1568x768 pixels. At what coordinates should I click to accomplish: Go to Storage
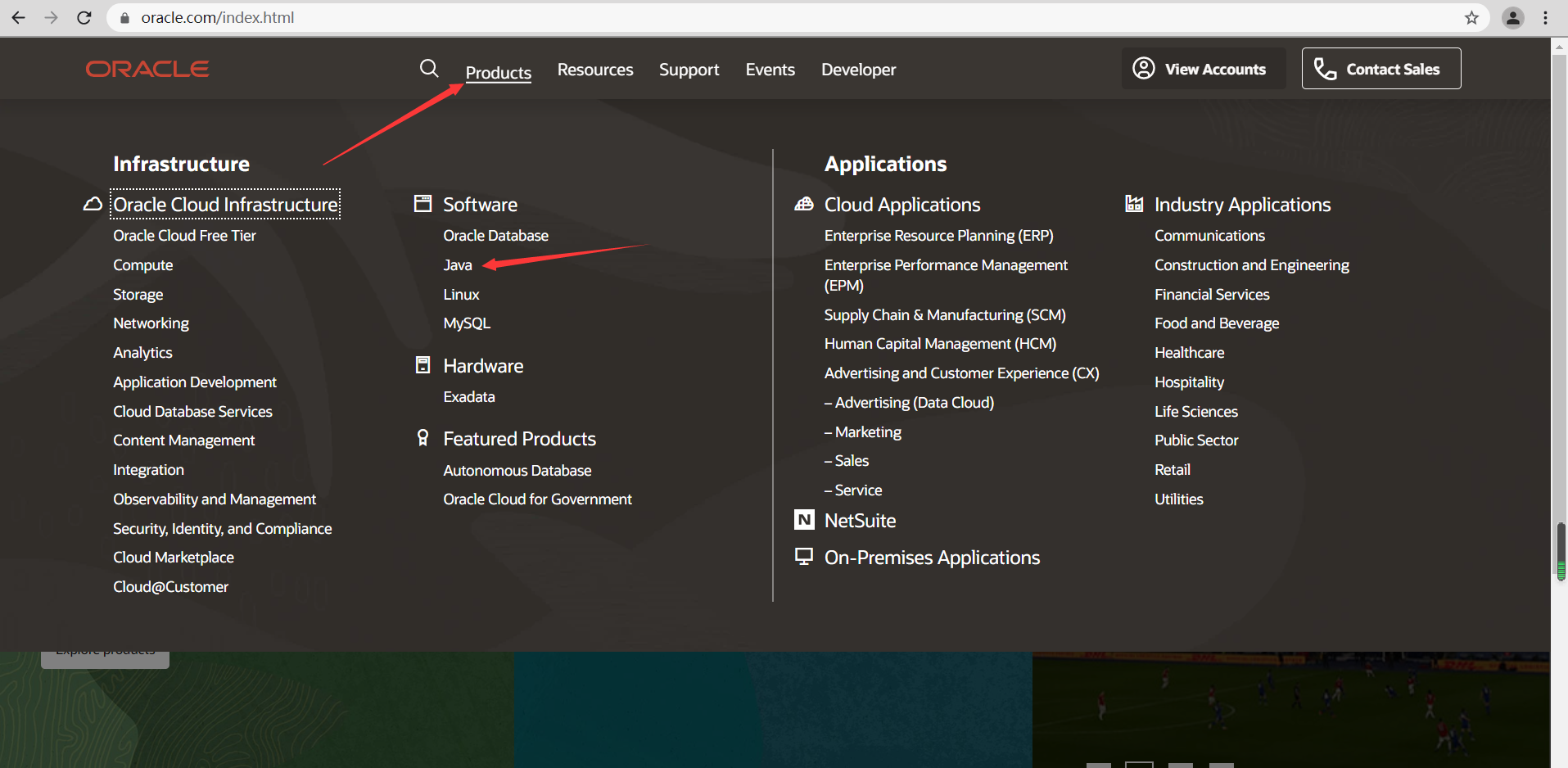tap(138, 295)
